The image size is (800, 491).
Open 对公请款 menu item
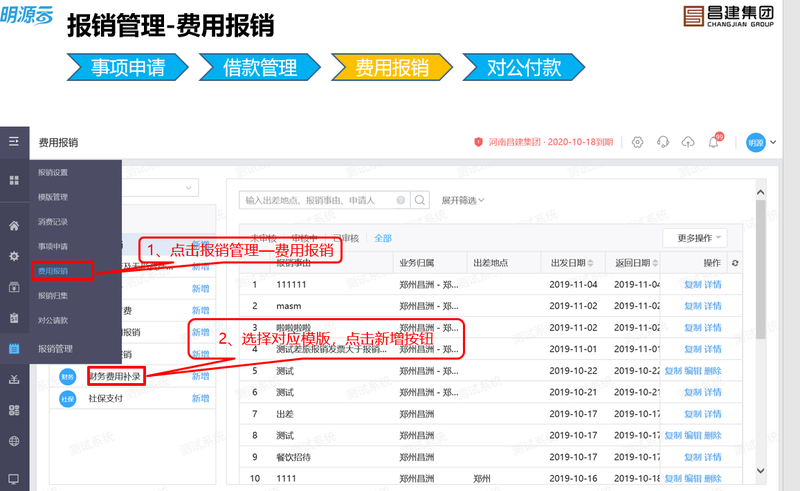tap(53, 321)
